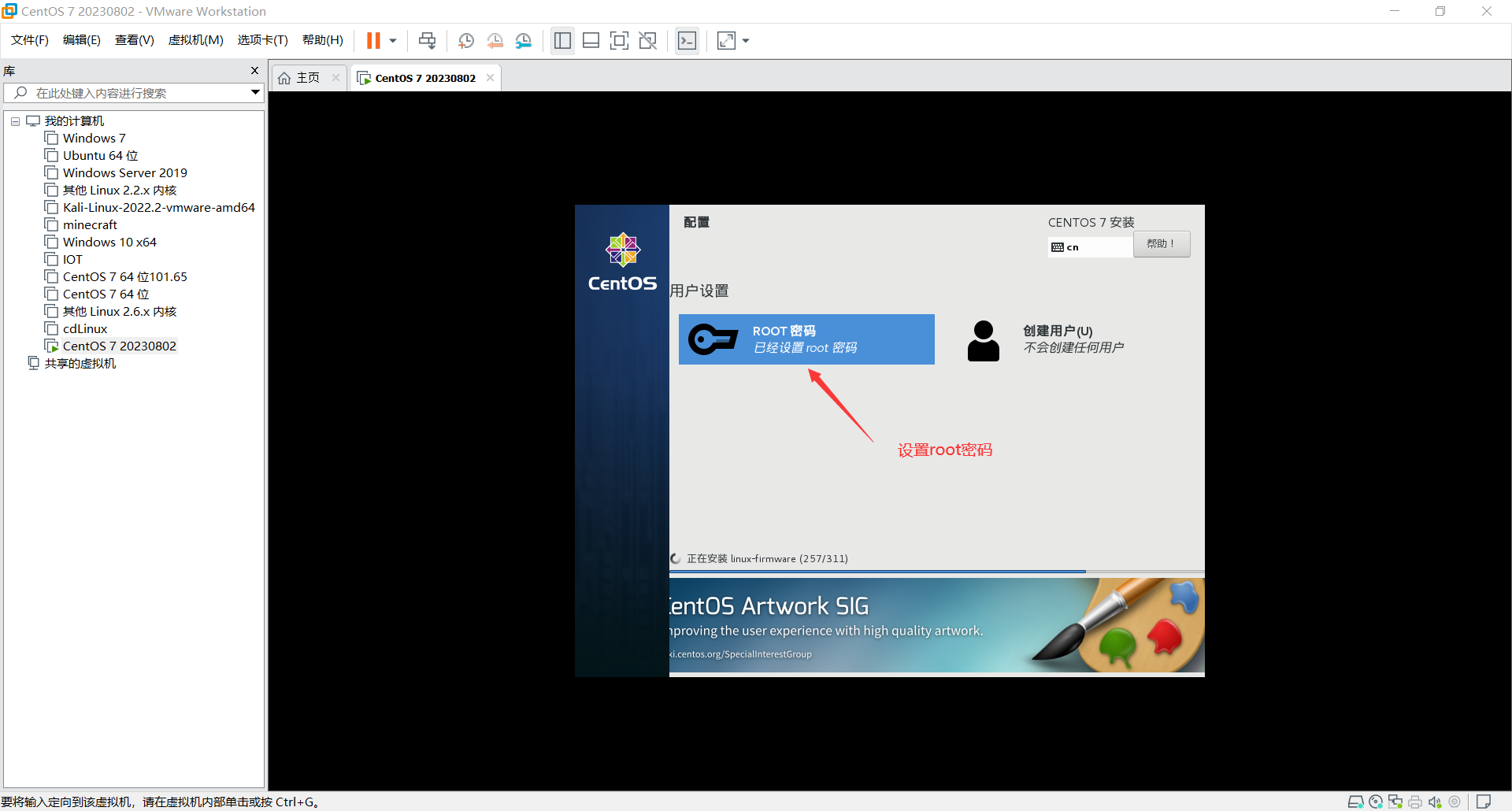Open the 编辑(E) menu

click(81, 40)
